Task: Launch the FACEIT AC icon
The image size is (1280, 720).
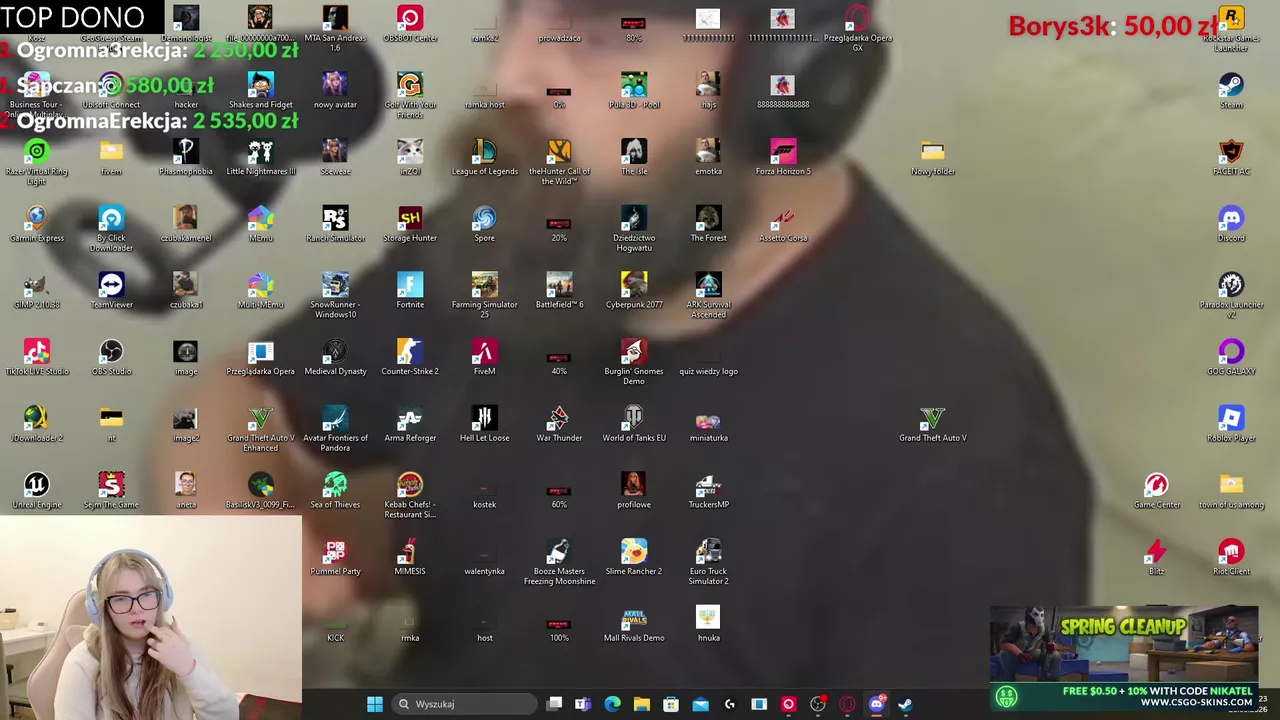Action: coord(1231,152)
